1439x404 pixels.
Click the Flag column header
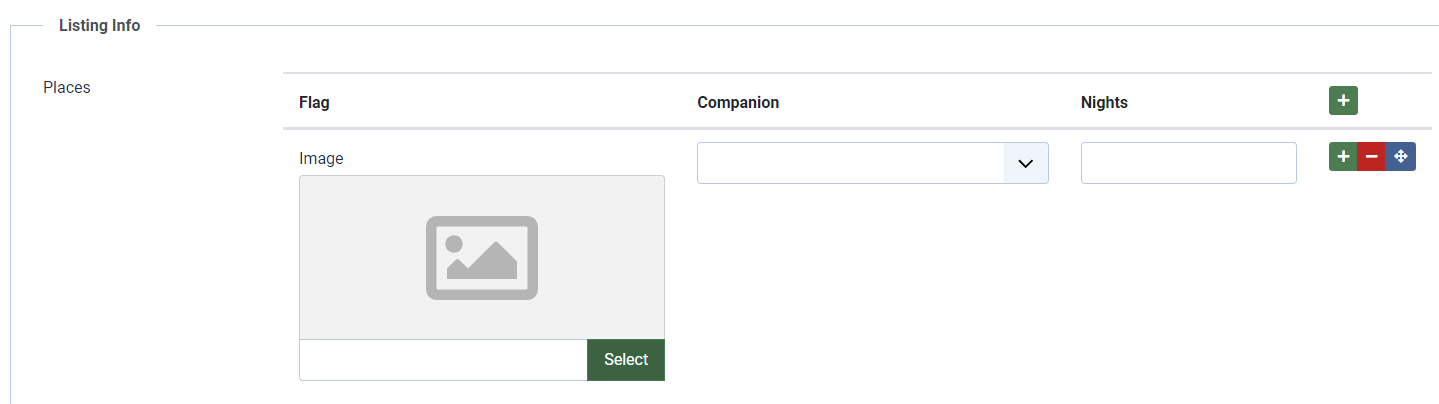pos(314,102)
